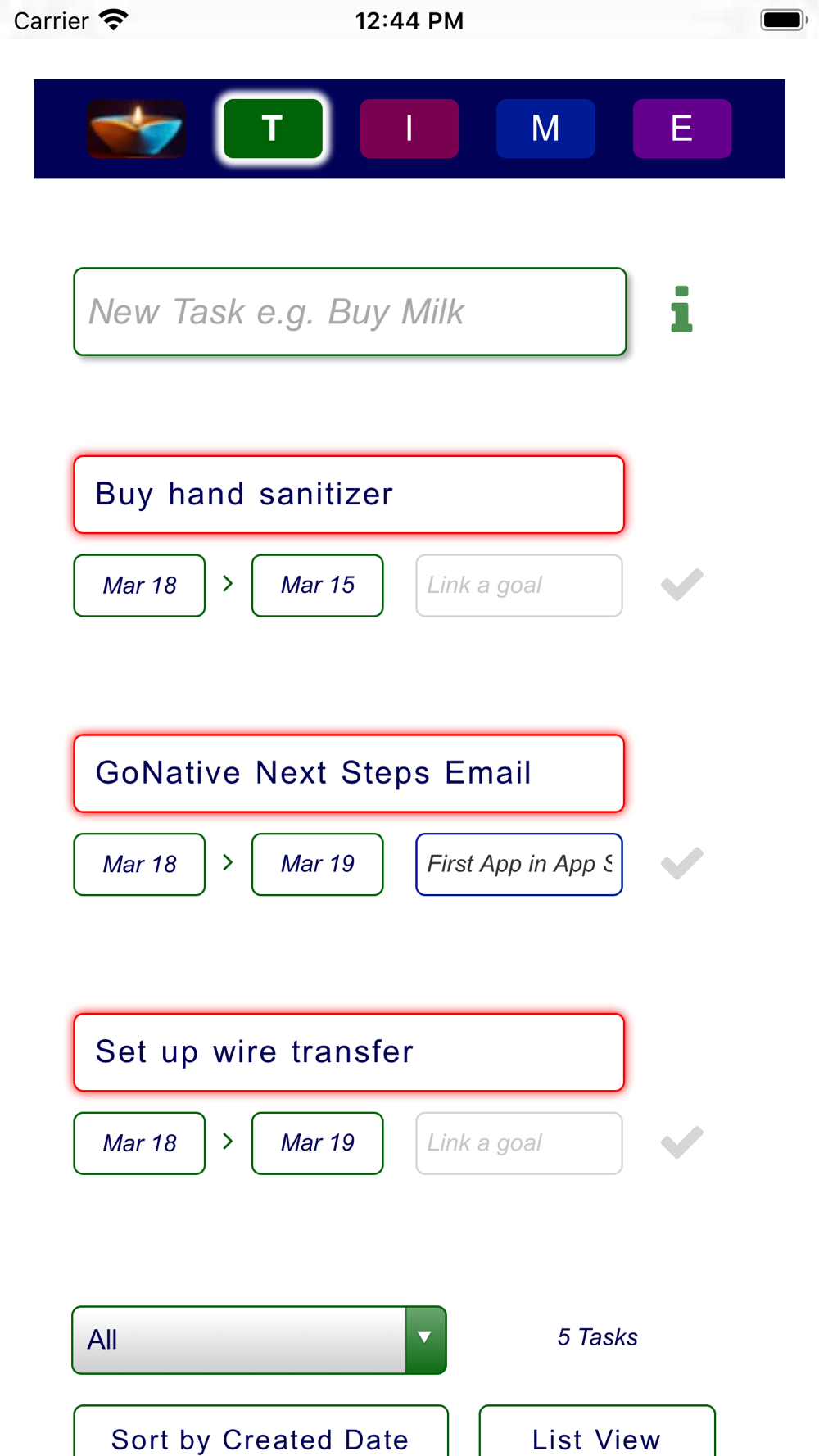Click the arrow between Buy hand sanitizer dates

coord(229,584)
